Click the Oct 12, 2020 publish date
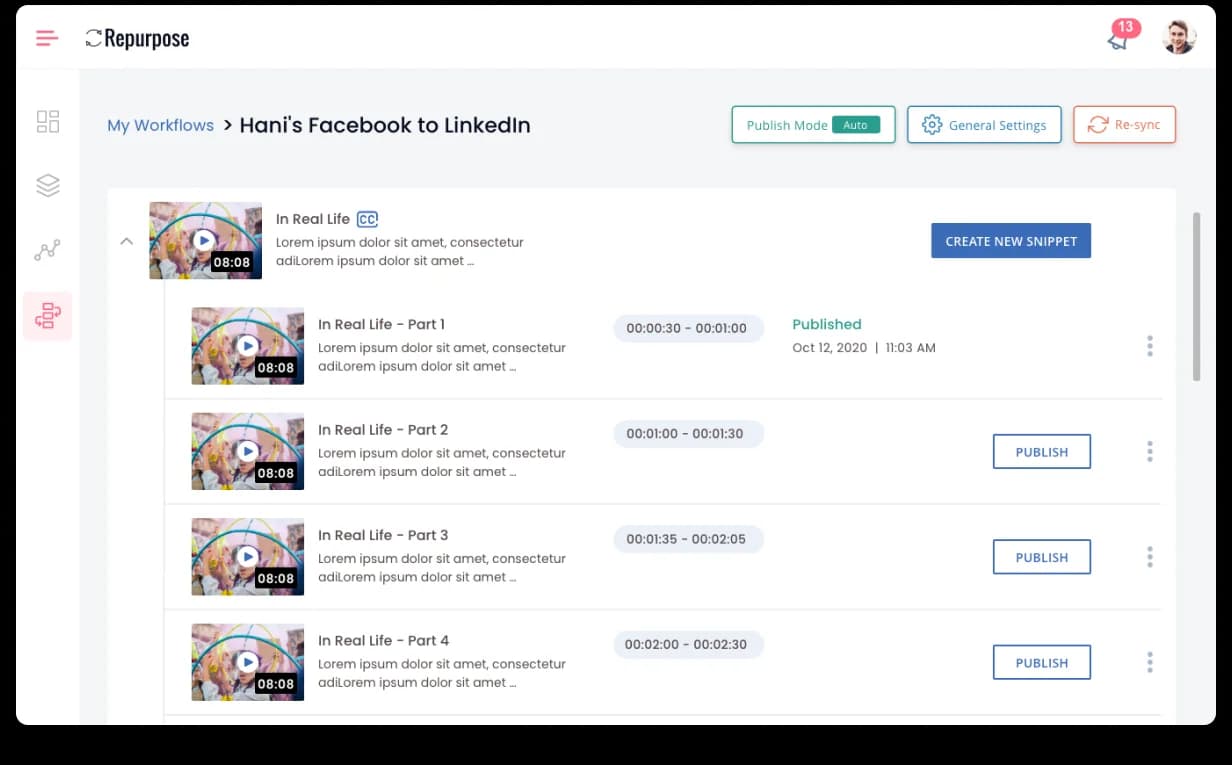 (829, 348)
